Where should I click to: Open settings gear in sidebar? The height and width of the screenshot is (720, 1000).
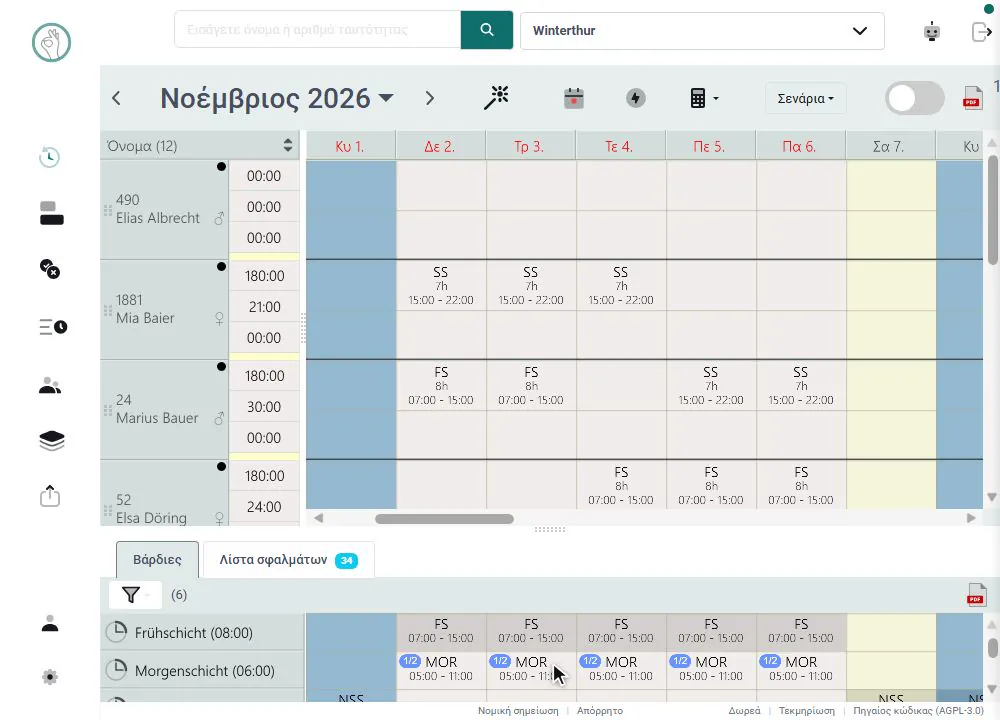[50, 677]
